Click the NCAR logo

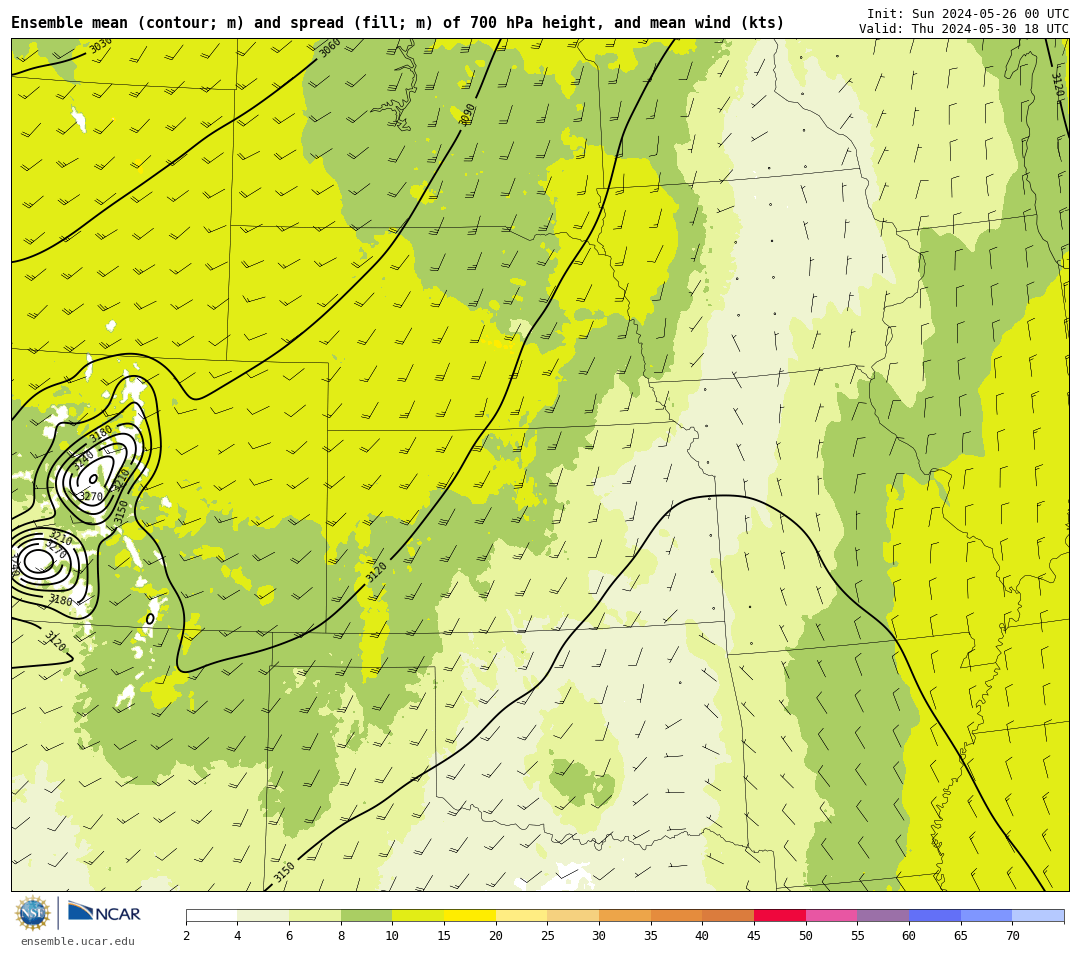tap(104, 913)
